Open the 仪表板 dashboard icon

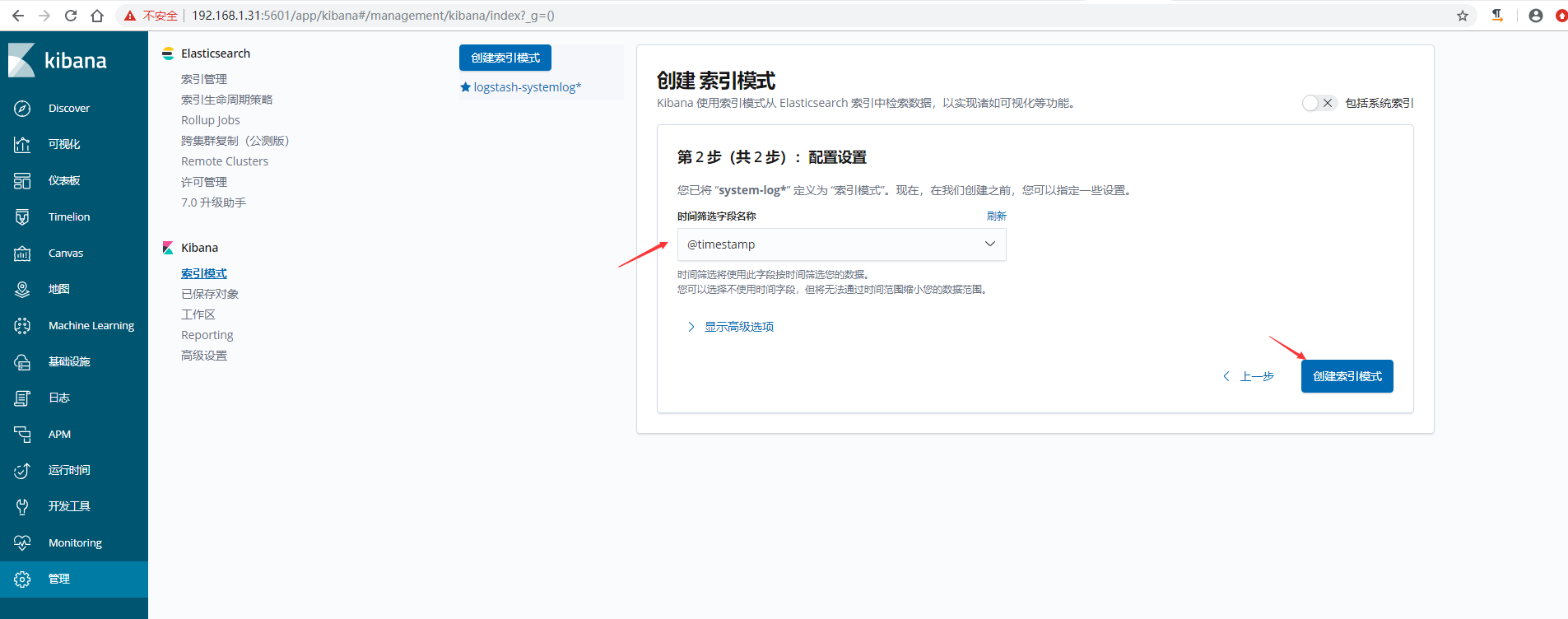pyautogui.click(x=22, y=181)
